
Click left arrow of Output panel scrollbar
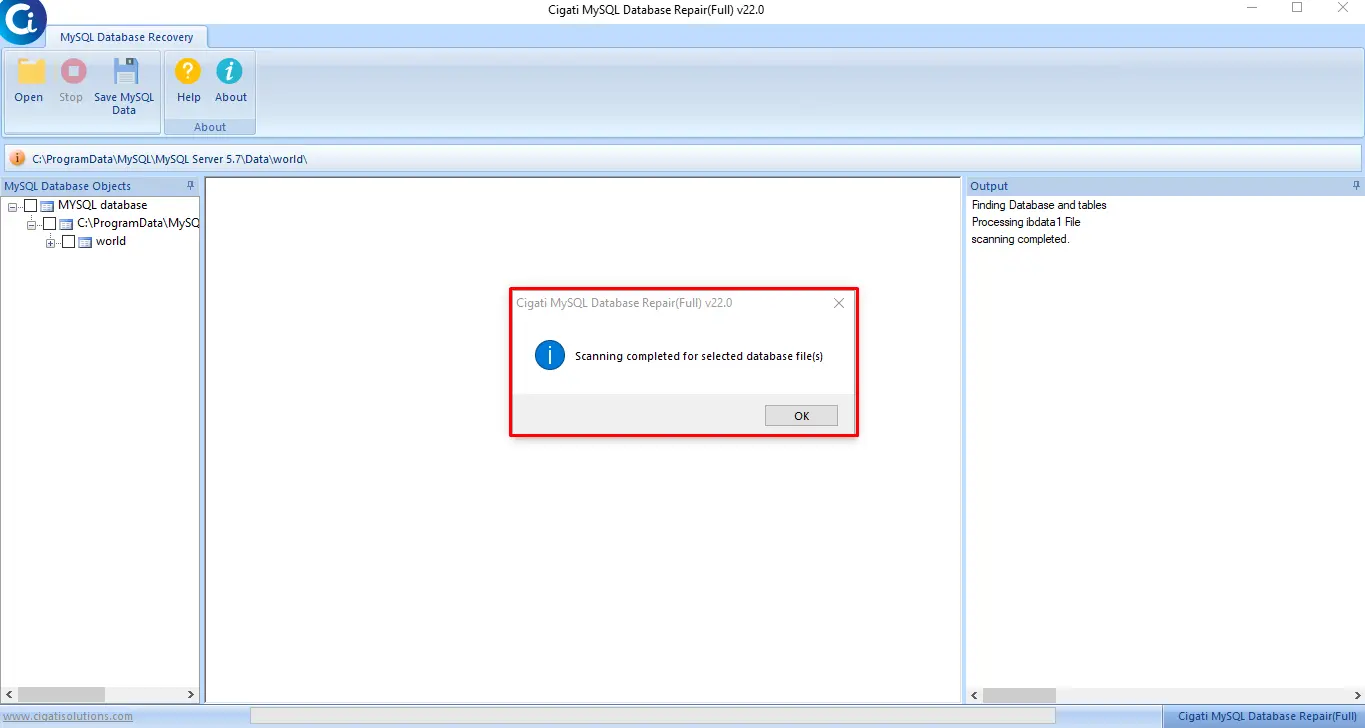974,694
